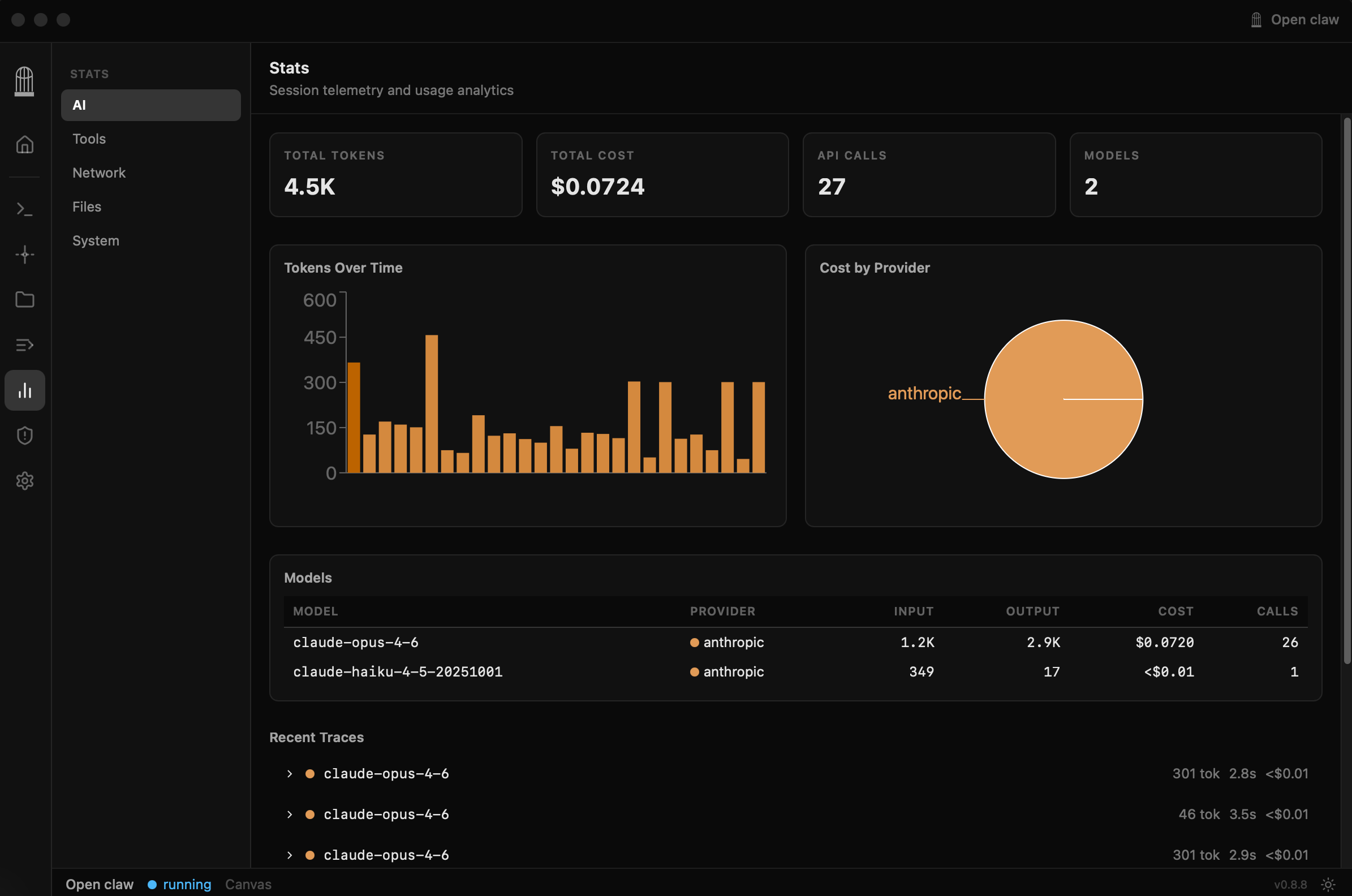
Task: Open the shield security icon
Action: point(24,436)
